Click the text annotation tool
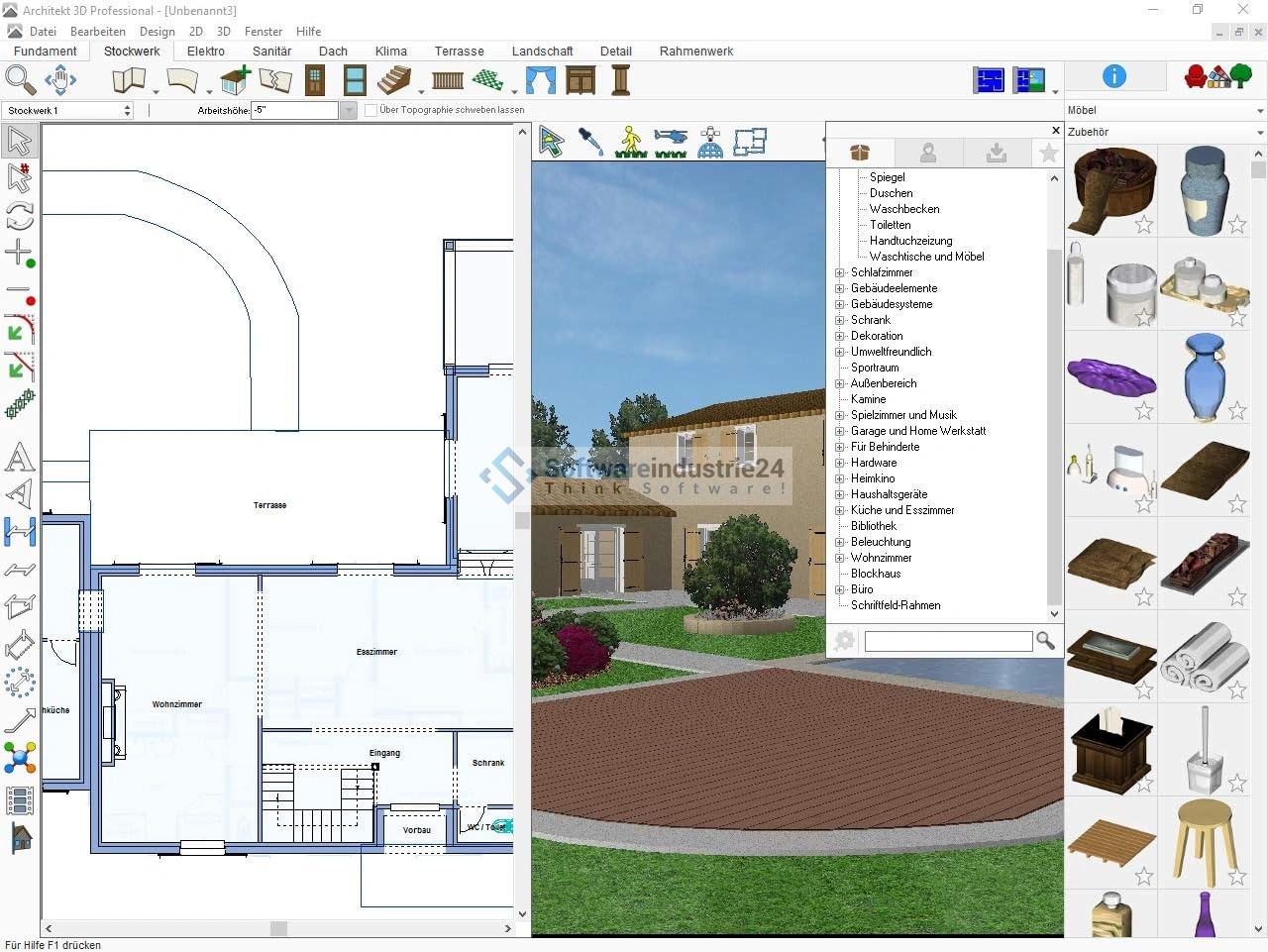 [x=19, y=458]
